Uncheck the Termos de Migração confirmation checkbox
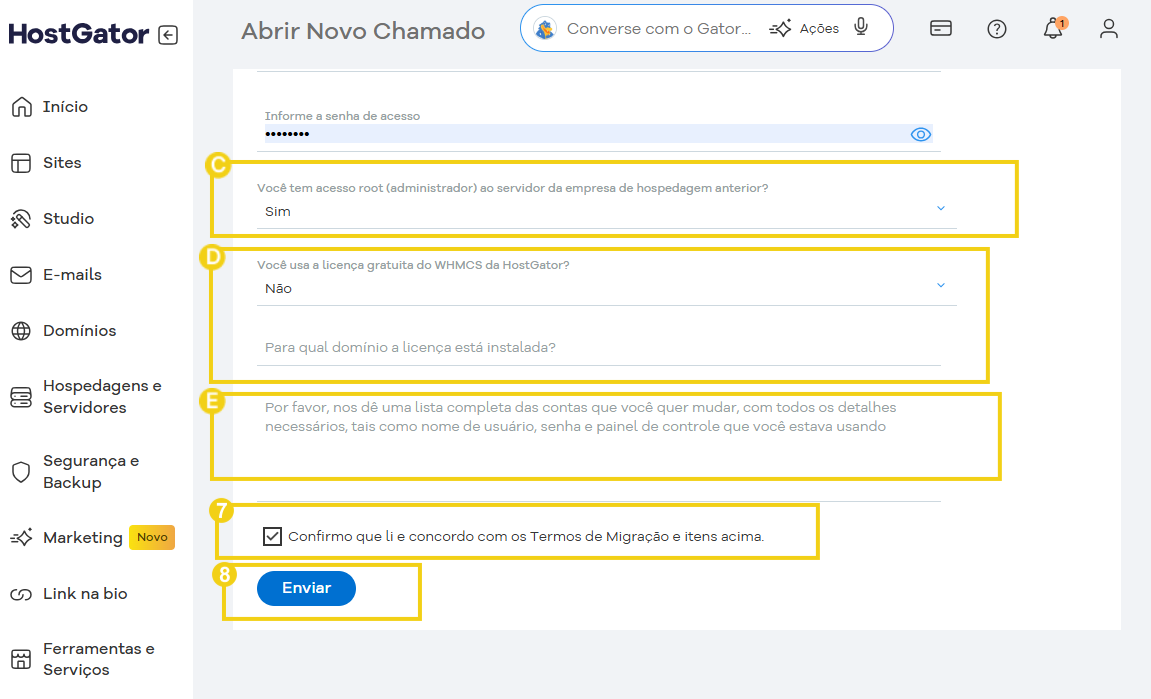 (x=271, y=536)
